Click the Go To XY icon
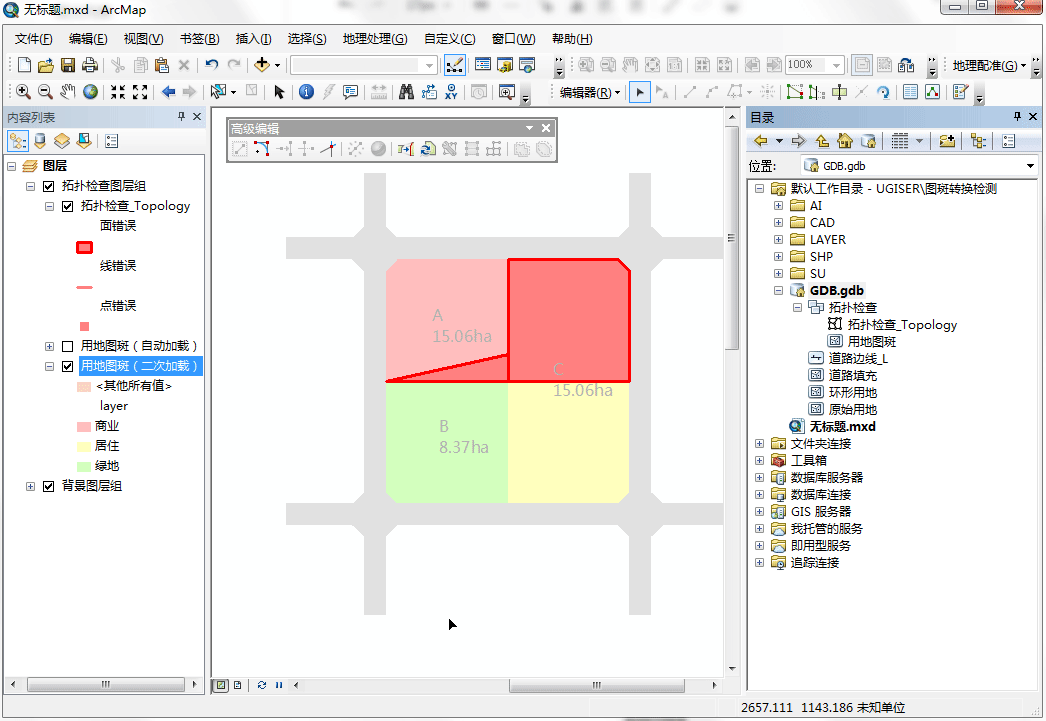The width and height of the screenshot is (1046, 721). pyautogui.click(x=450, y=92)
